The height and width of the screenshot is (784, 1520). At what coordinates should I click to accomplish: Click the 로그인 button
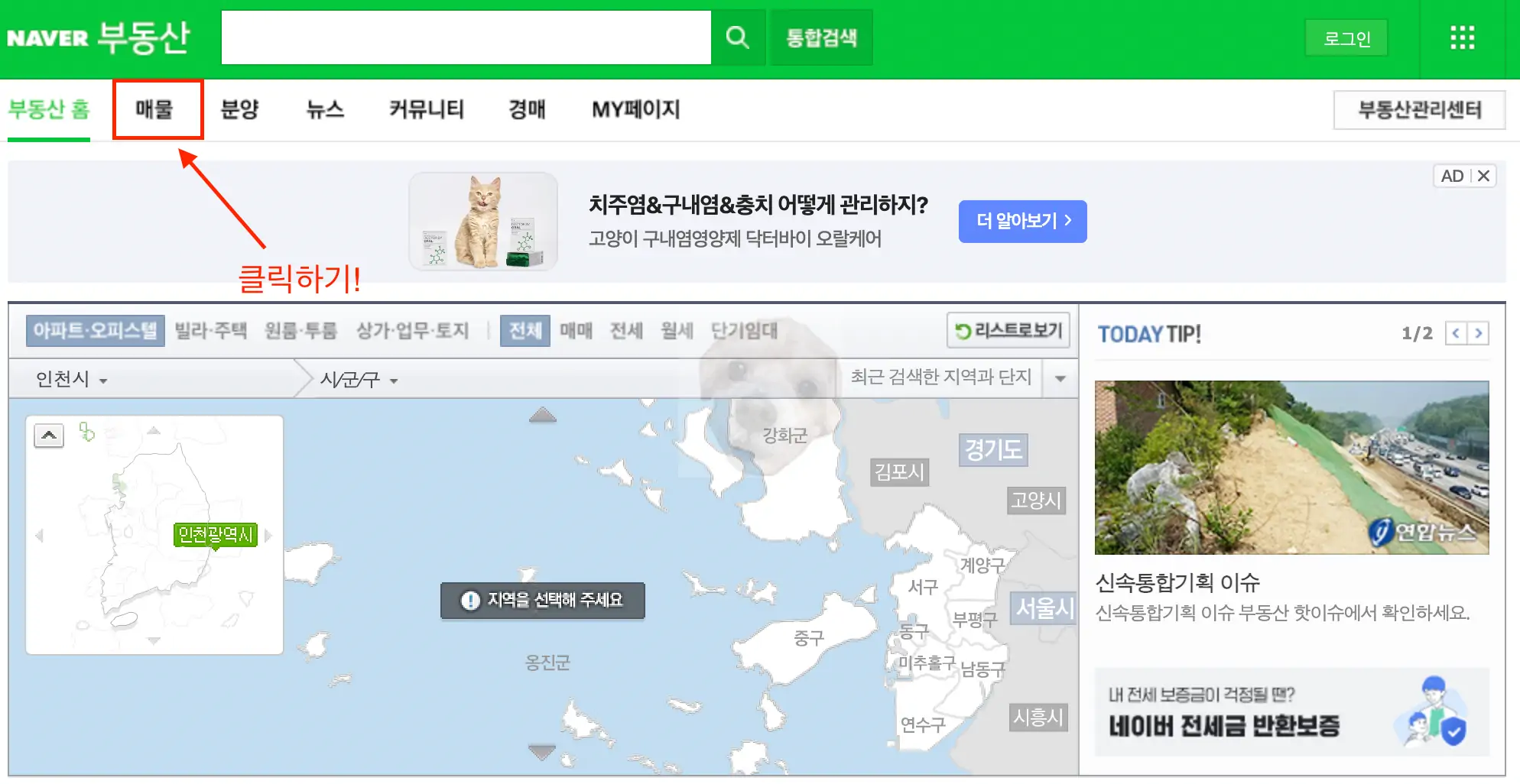(1346, 37)
